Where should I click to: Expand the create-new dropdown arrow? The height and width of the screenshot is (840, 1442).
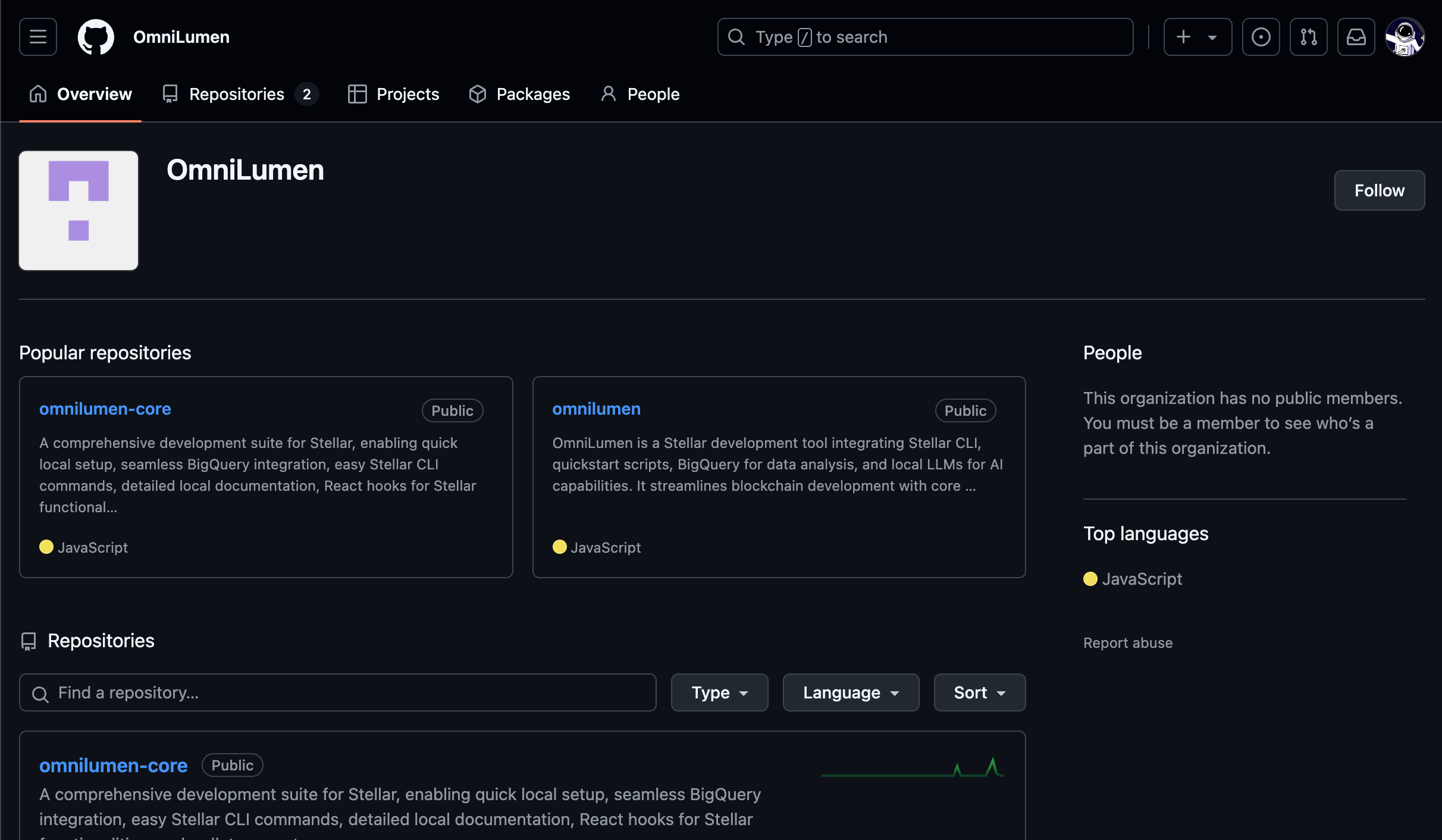(1212, 37)
